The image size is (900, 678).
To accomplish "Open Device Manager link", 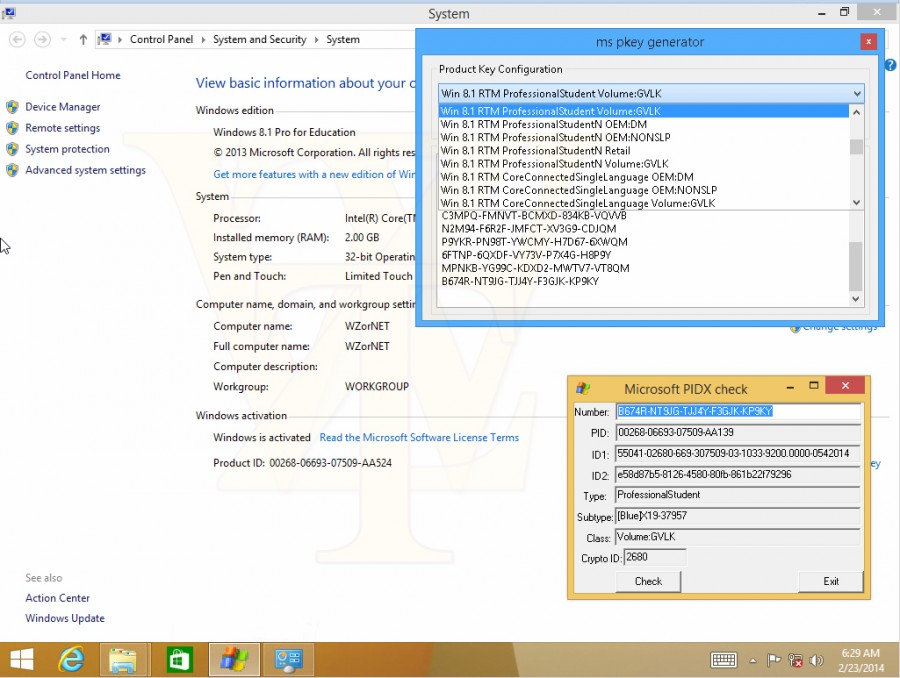I will tap(63, 107).
